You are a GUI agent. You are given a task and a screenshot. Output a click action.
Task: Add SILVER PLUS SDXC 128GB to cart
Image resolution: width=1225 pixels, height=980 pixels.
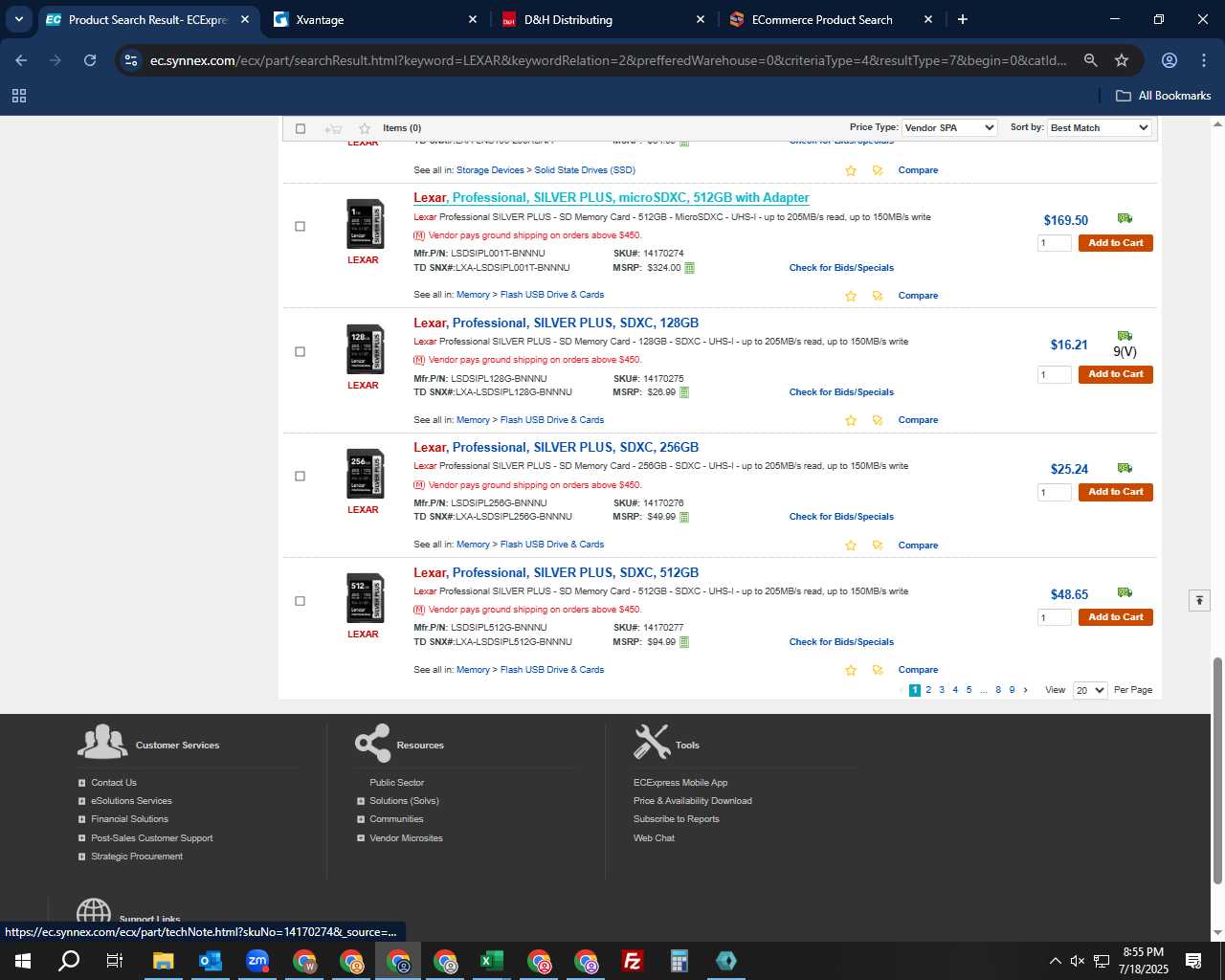tap(1115, 374)
